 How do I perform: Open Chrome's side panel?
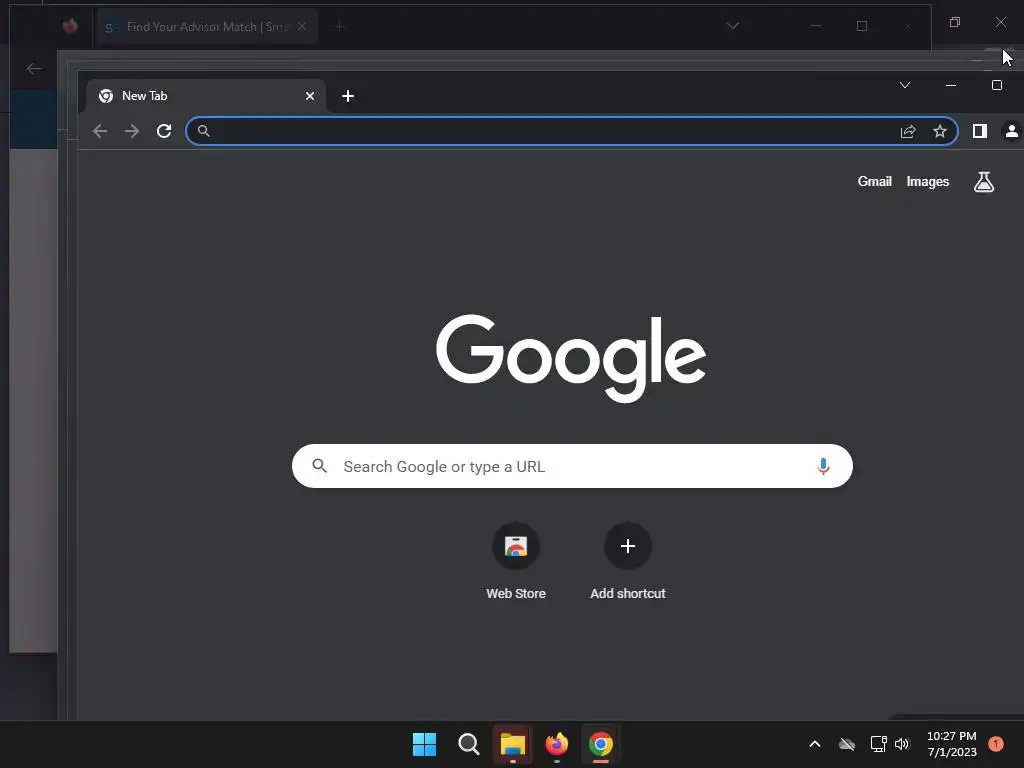pos(980,131)
